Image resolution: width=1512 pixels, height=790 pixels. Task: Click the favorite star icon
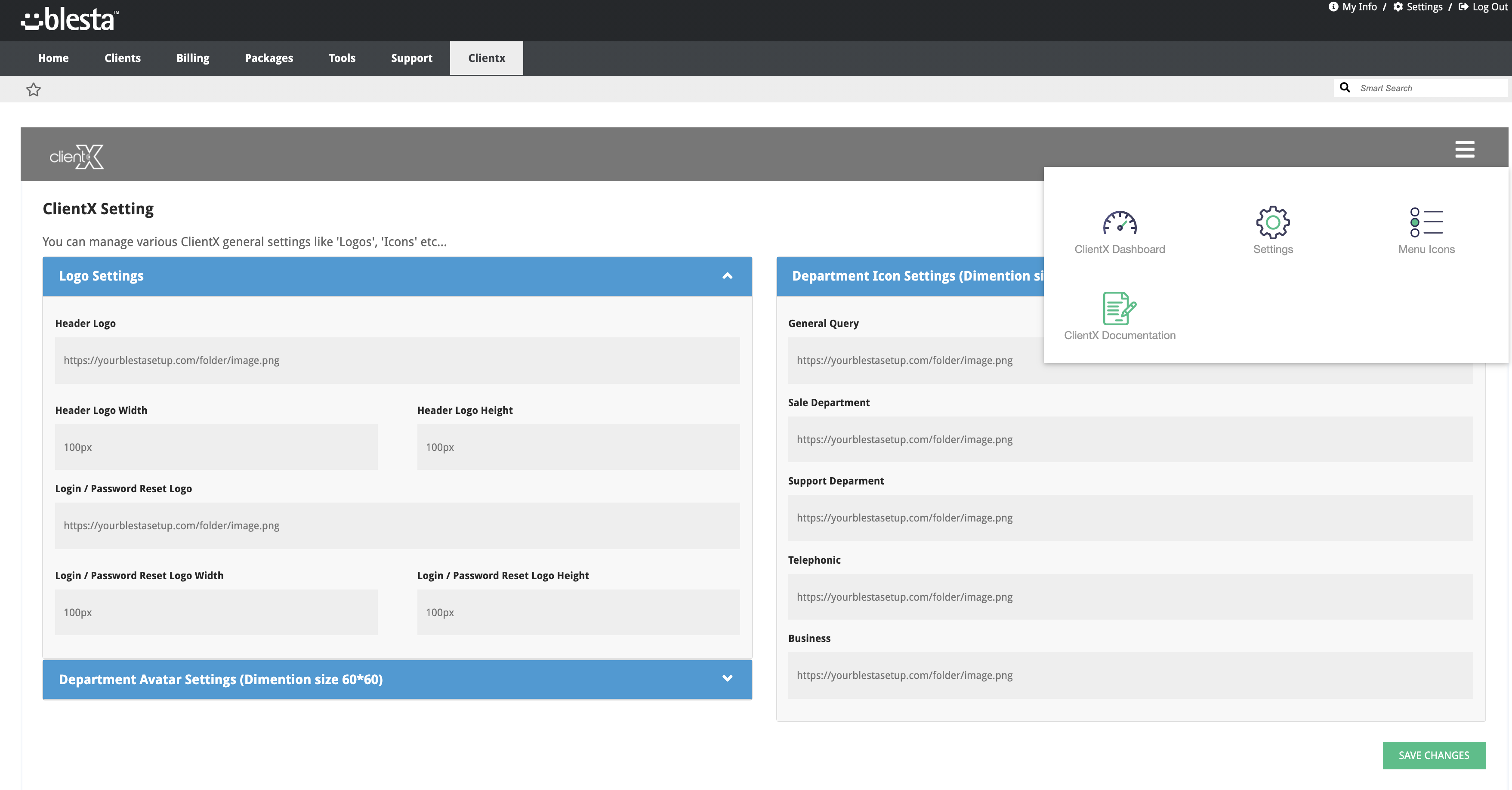34,89
